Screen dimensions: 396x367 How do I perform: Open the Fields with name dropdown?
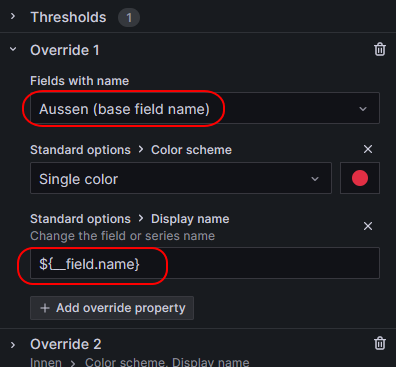pos(205,108)
